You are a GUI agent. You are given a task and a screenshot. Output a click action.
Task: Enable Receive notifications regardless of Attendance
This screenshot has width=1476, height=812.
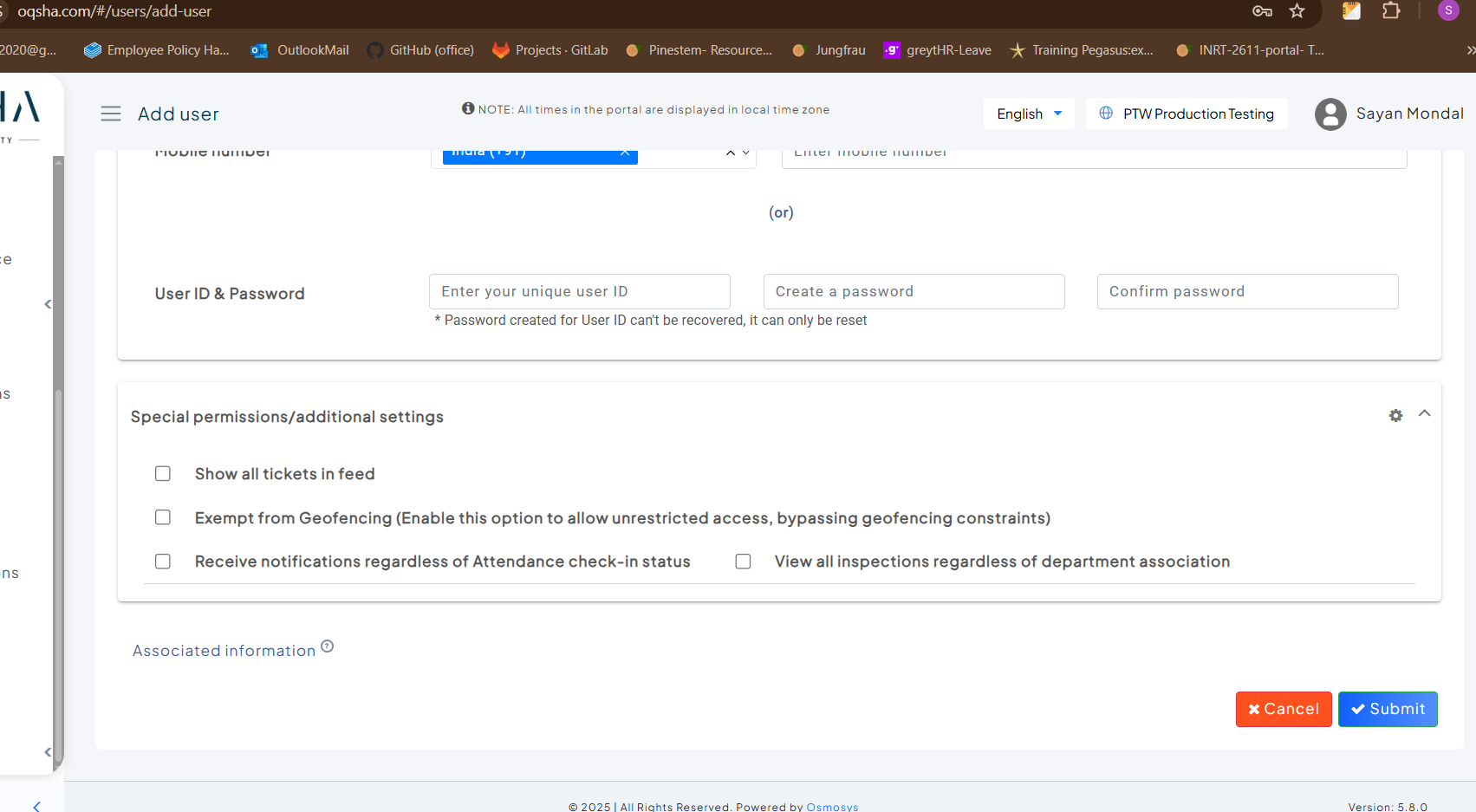tap(163, 562)
